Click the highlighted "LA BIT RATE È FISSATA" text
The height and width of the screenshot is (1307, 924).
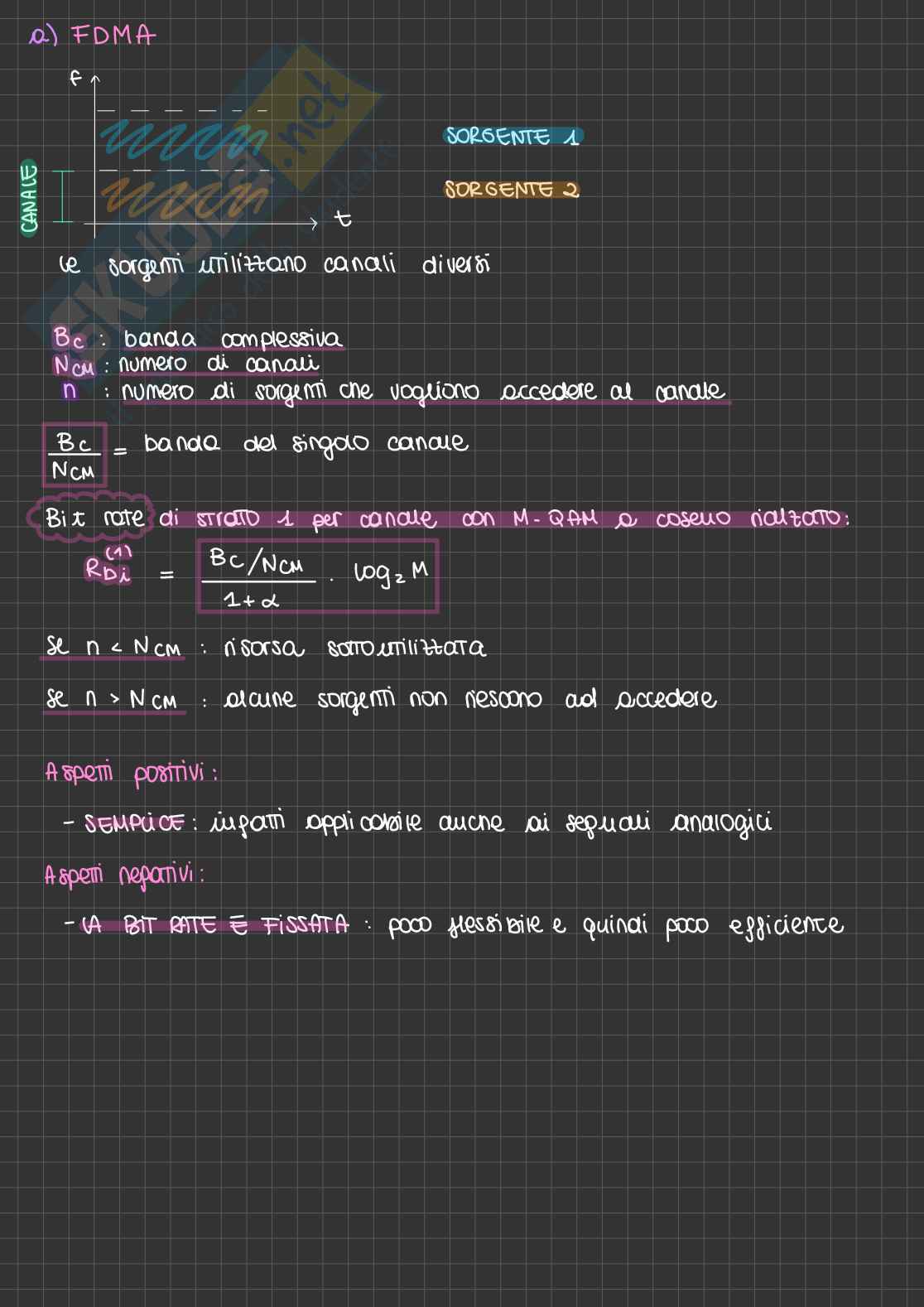(x=214, y=925)
